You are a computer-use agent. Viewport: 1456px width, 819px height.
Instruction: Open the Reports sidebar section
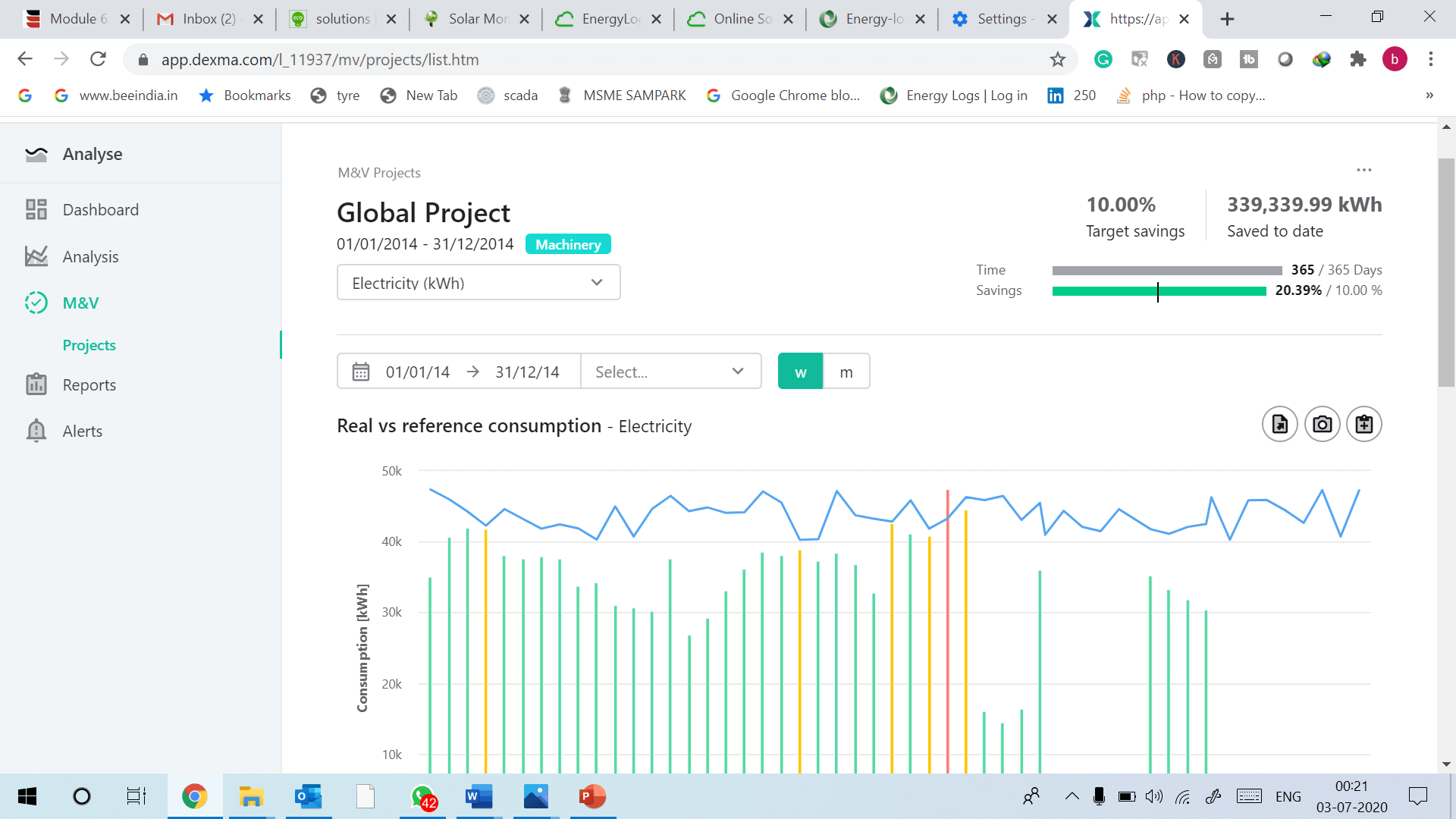coord(89,385)
